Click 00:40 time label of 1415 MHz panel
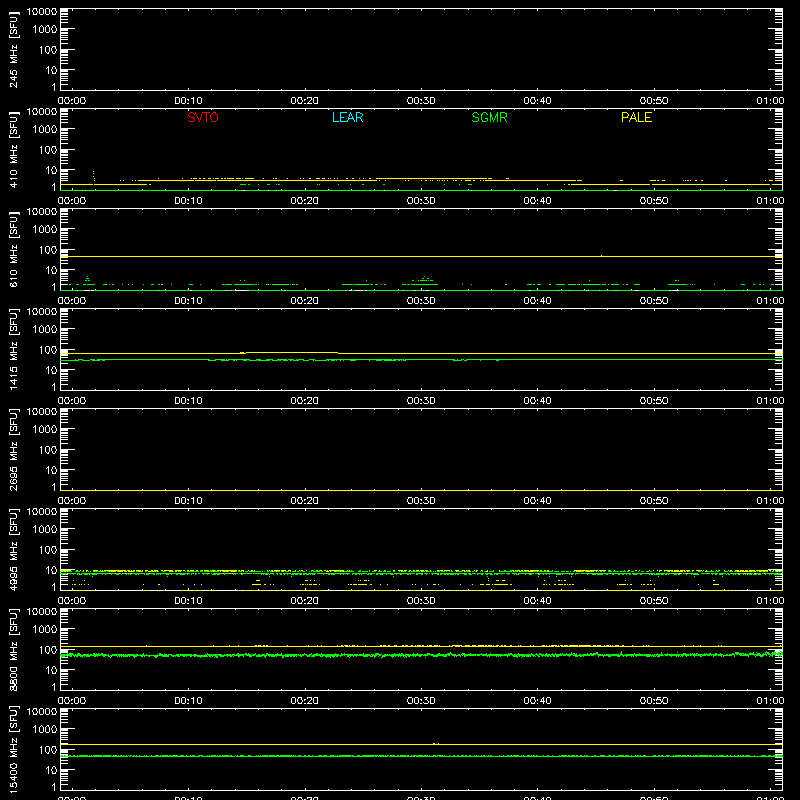 point(537,401)
